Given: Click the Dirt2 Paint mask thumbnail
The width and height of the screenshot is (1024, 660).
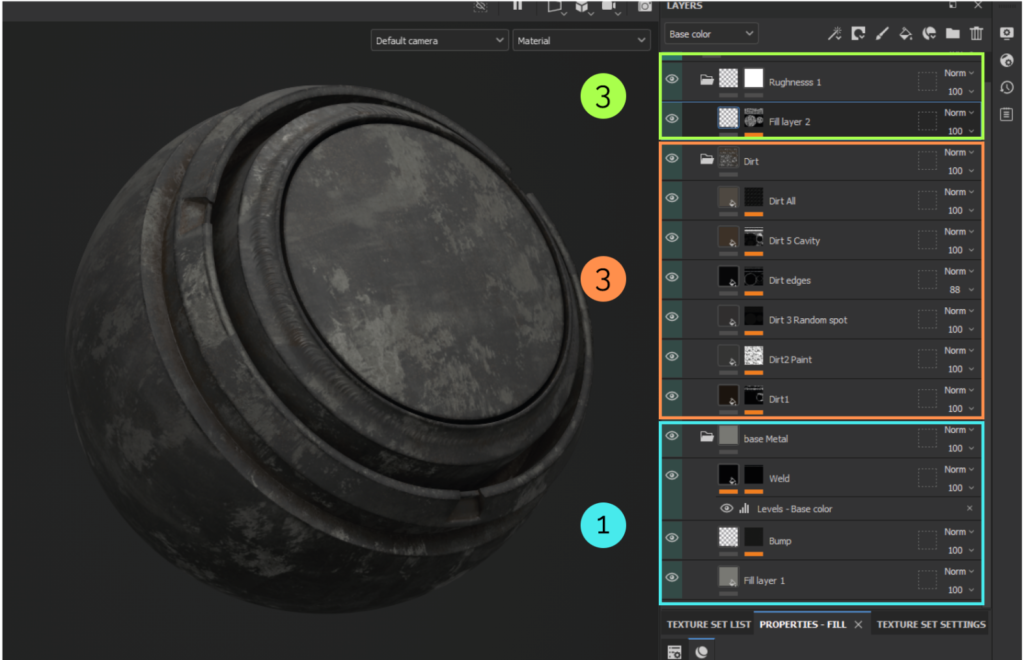Looking at the screenshot, I should (754, 356).
